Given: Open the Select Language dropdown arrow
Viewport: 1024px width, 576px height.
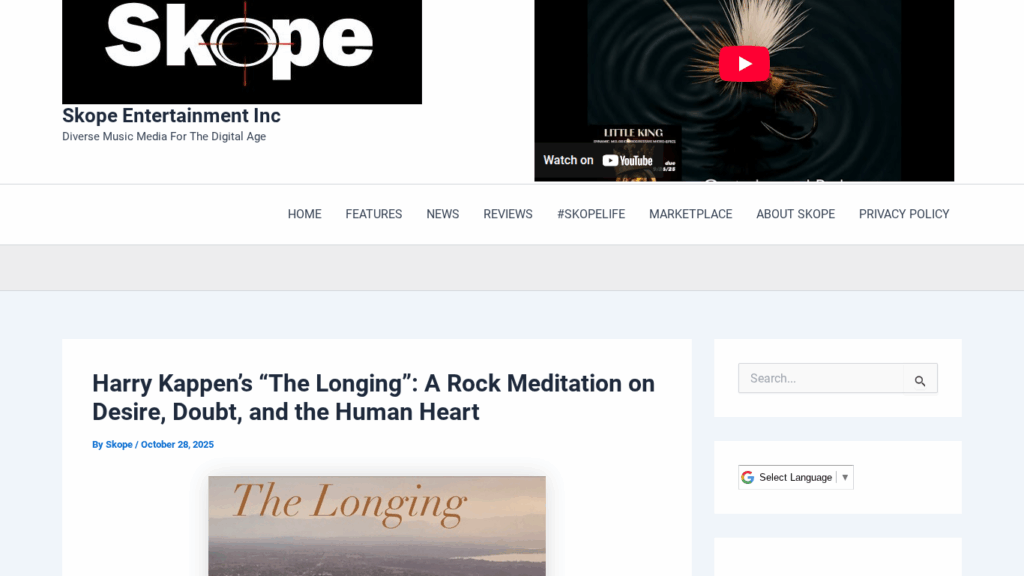Looking at the screenshot, I should pos(845,477).
